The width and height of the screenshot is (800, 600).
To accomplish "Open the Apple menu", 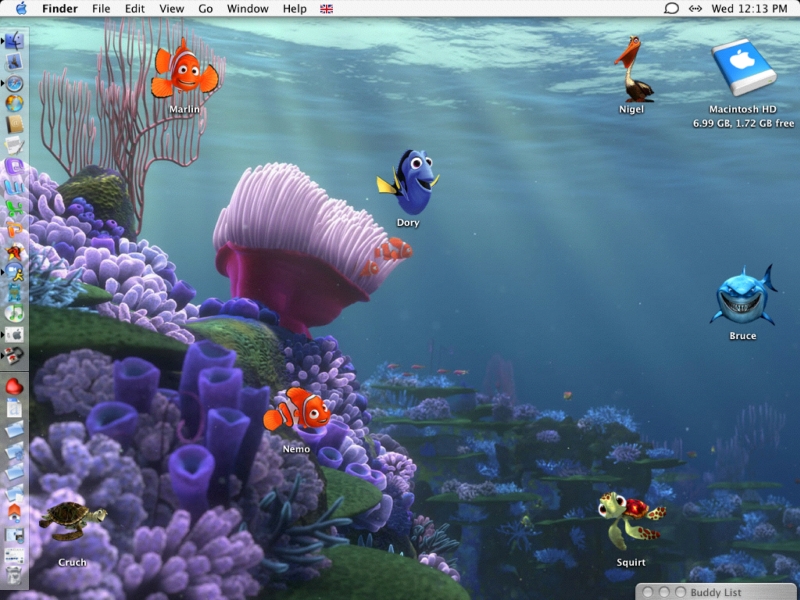I will [21, 8].
